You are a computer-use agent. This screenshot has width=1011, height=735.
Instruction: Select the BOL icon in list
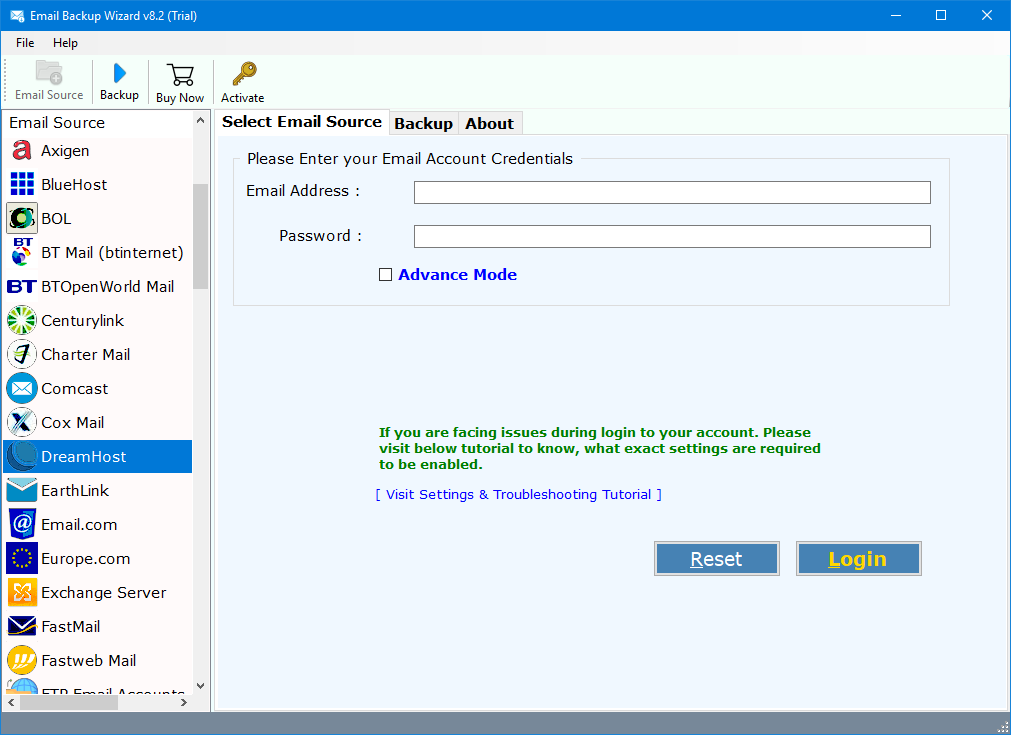click(22, 219)
